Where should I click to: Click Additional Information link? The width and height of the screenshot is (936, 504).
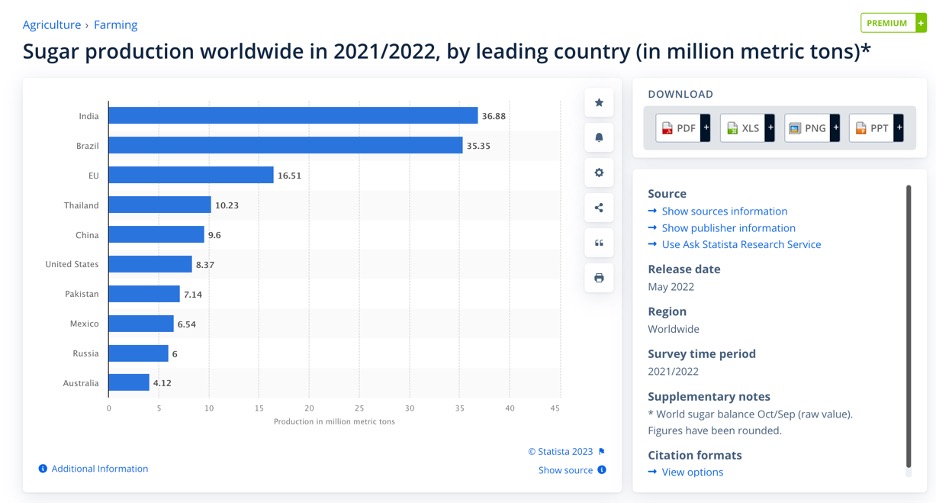[100, 469]
